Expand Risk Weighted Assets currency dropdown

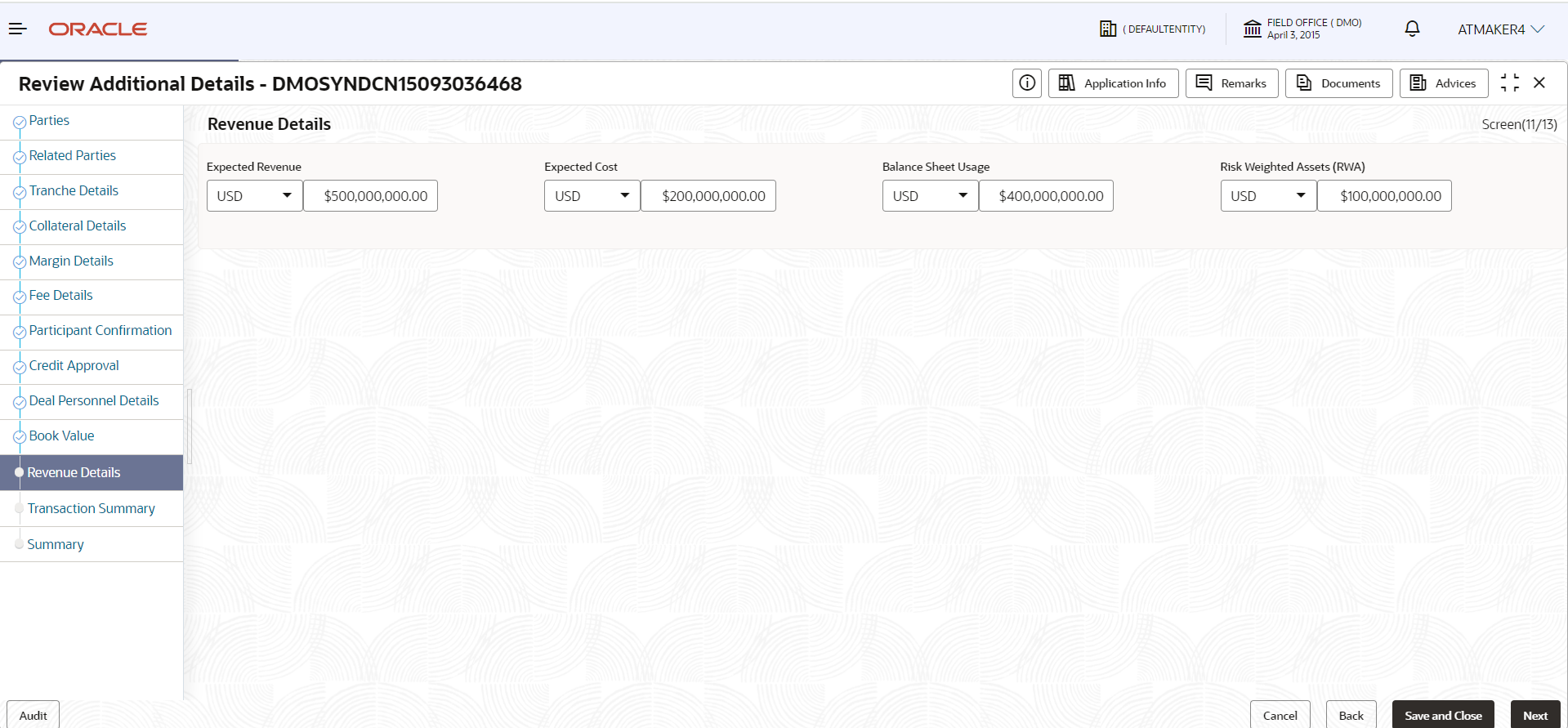pos(1268,196)
